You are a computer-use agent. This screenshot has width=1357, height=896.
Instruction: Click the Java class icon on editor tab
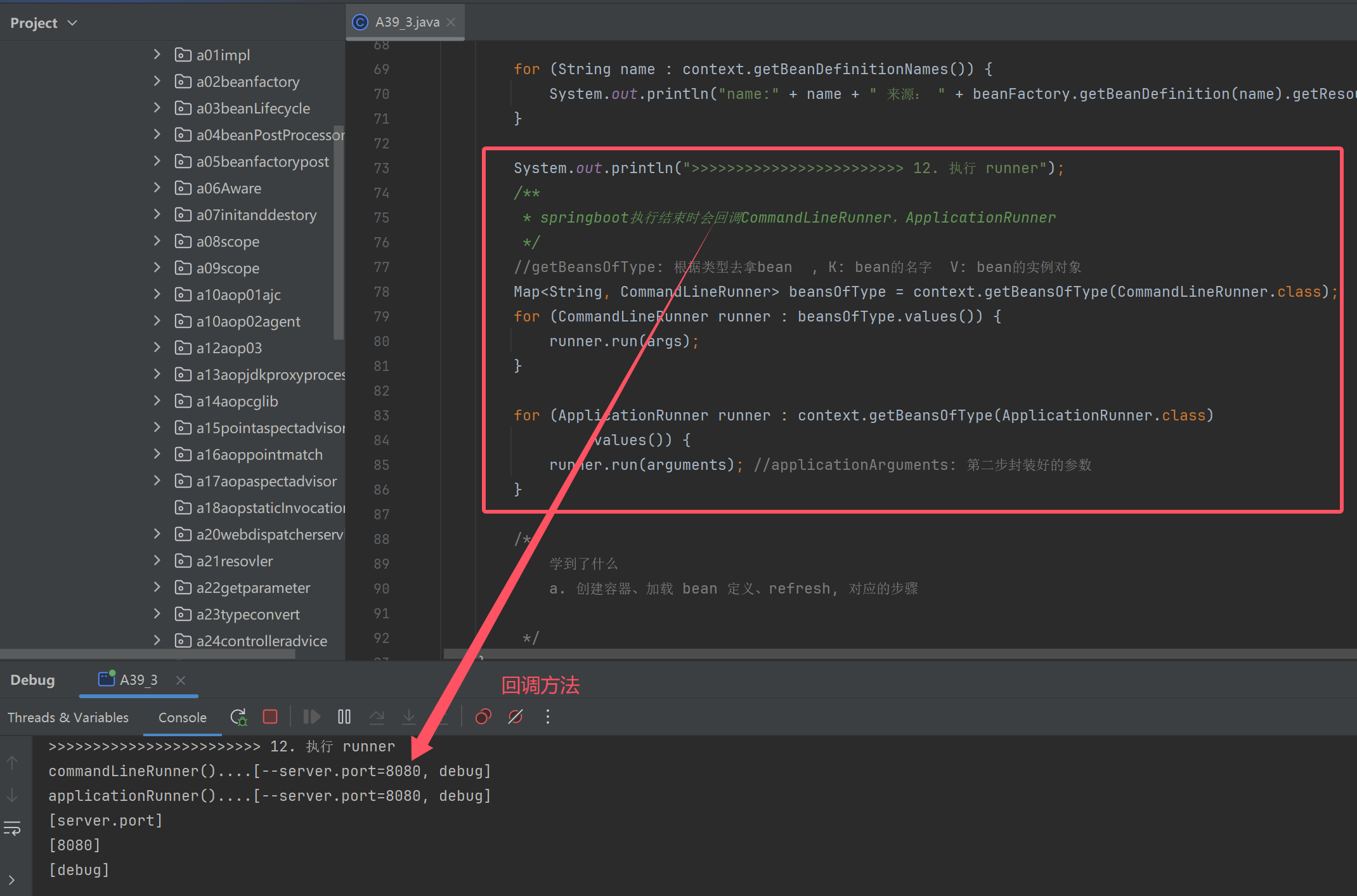tap(360, 22)
